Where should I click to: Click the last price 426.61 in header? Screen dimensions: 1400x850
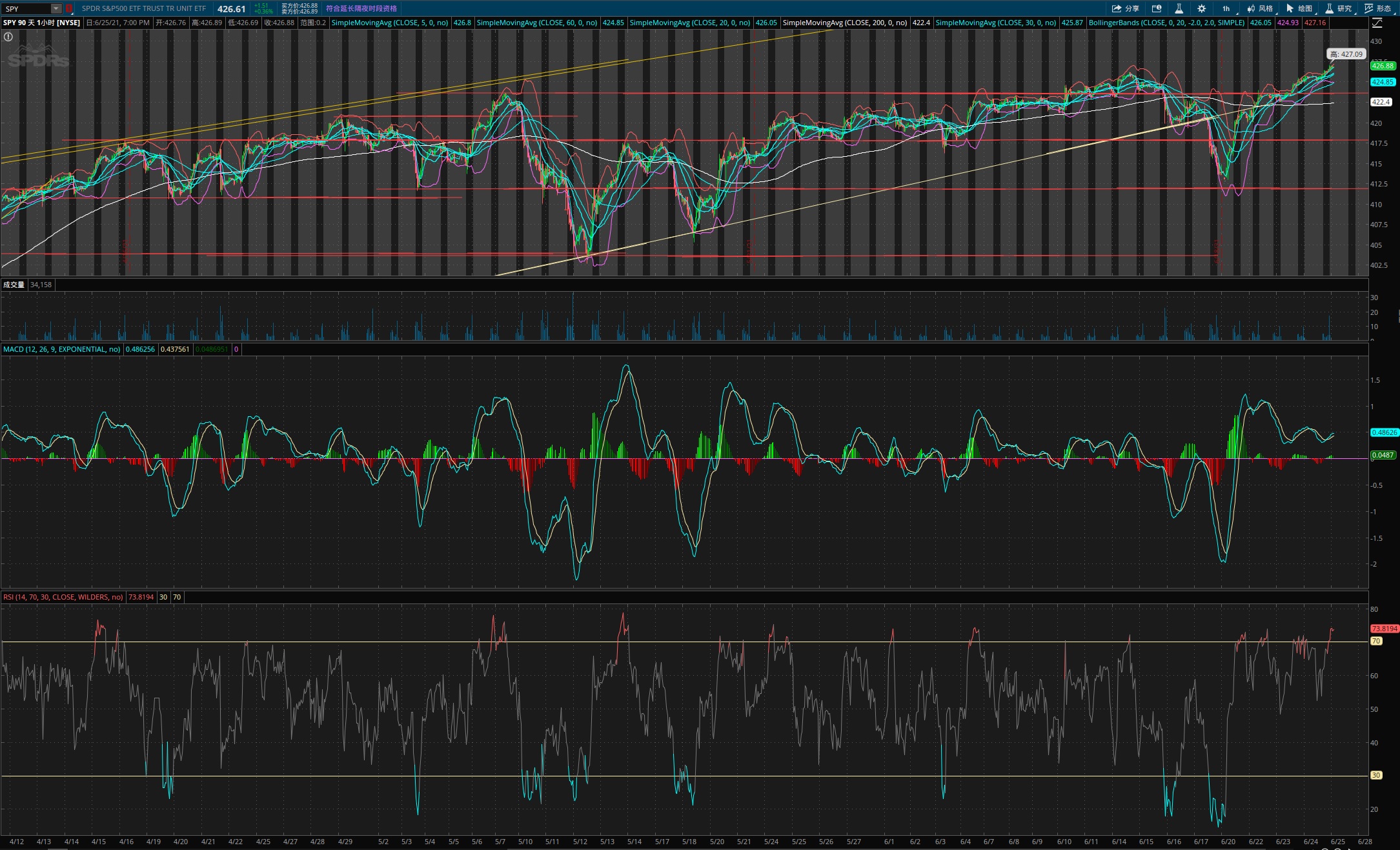231,8
